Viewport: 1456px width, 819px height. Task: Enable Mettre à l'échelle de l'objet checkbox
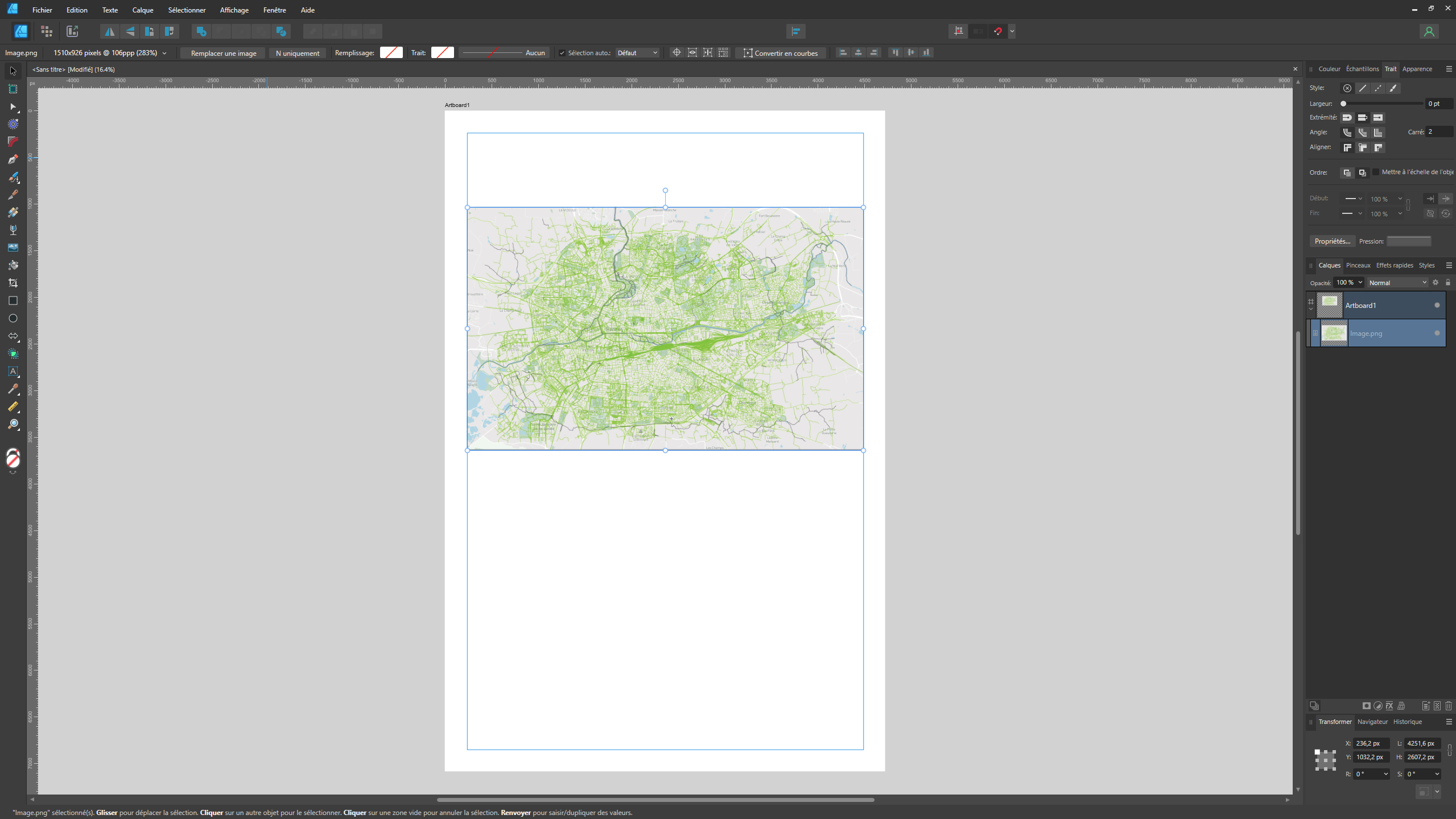1376,172
